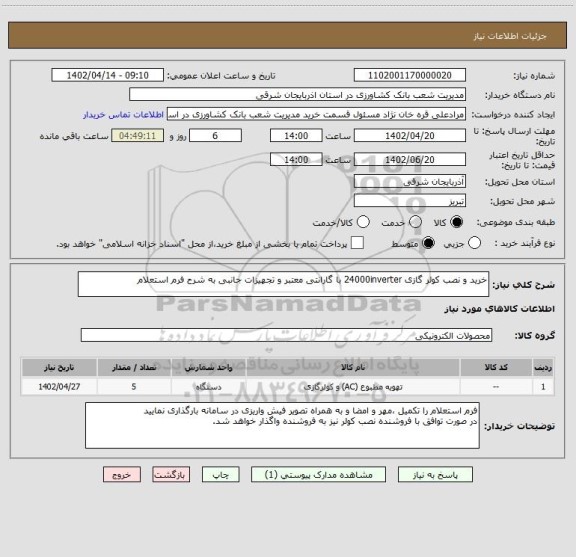
Task: Click the price validity date 1402/06/20
Action: [410, 159]
